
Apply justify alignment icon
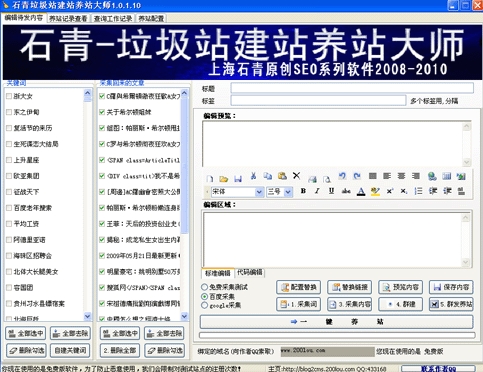click(x=372, y=176)
